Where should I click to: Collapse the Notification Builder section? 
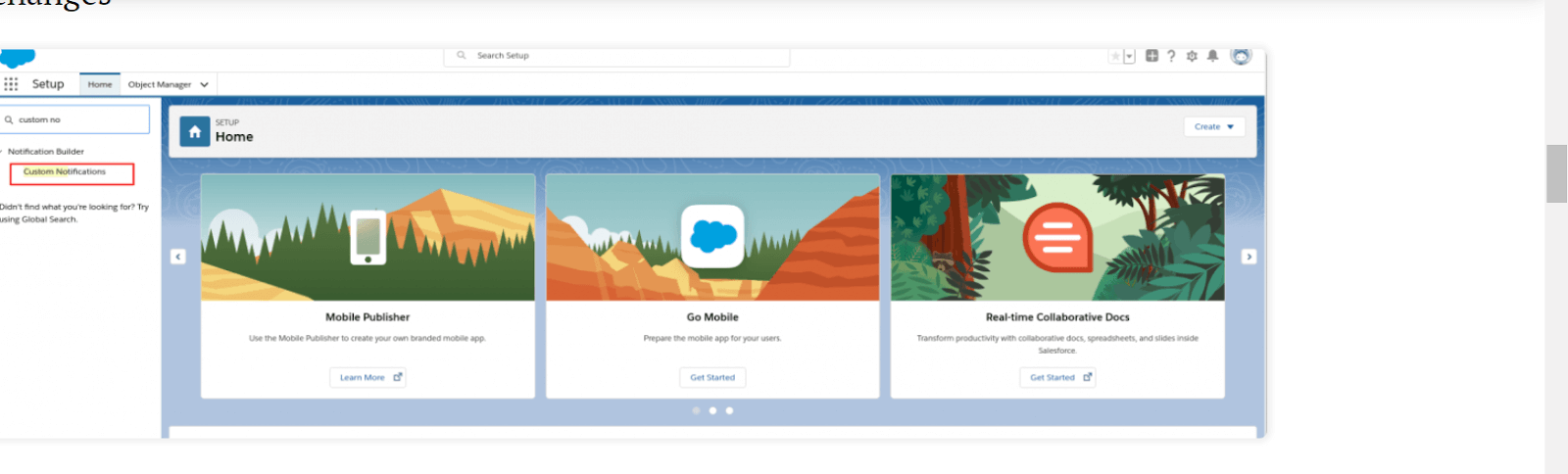3,152
